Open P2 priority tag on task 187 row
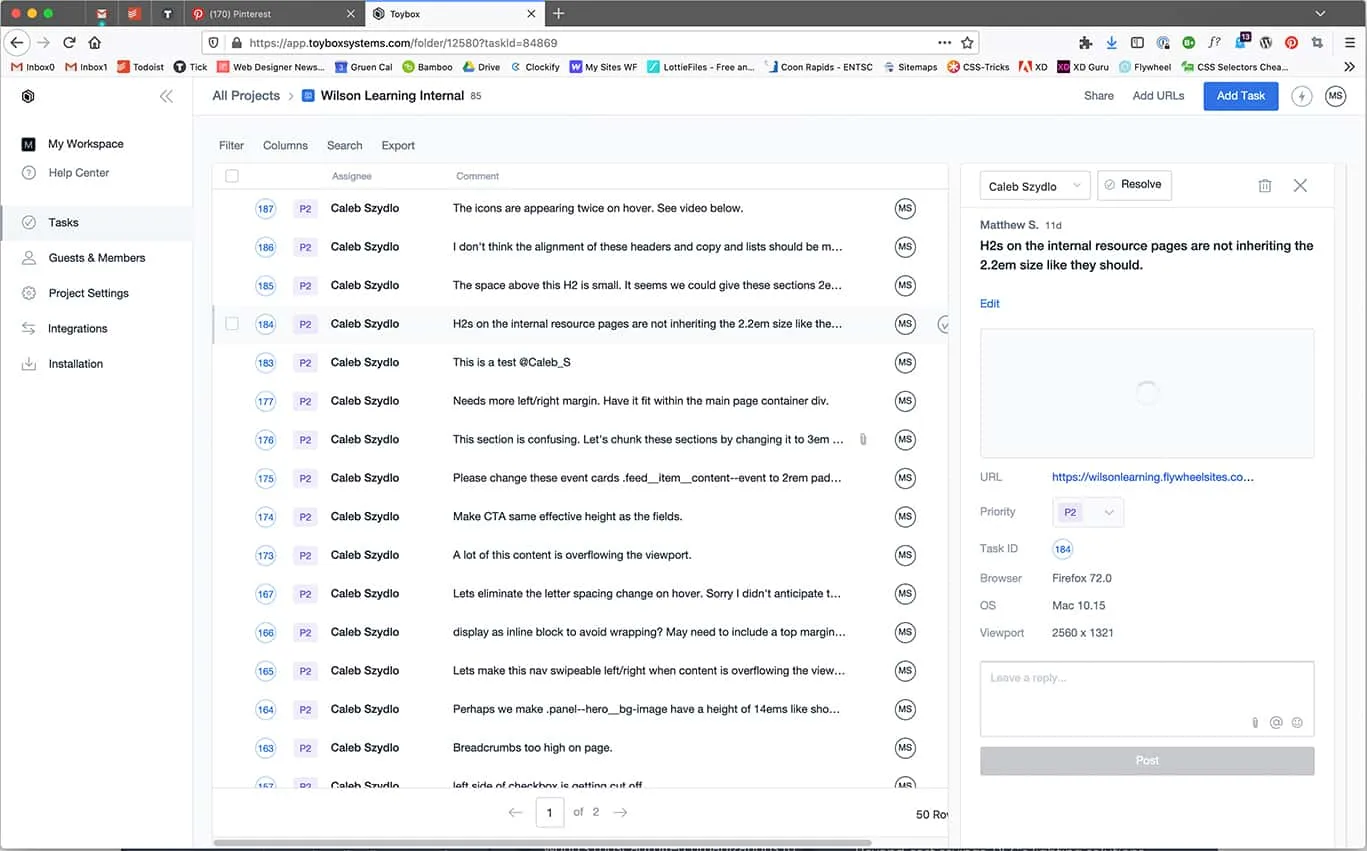Image resolution: width=1367 pixels, height=851 pixels. [x=305, y=209]
